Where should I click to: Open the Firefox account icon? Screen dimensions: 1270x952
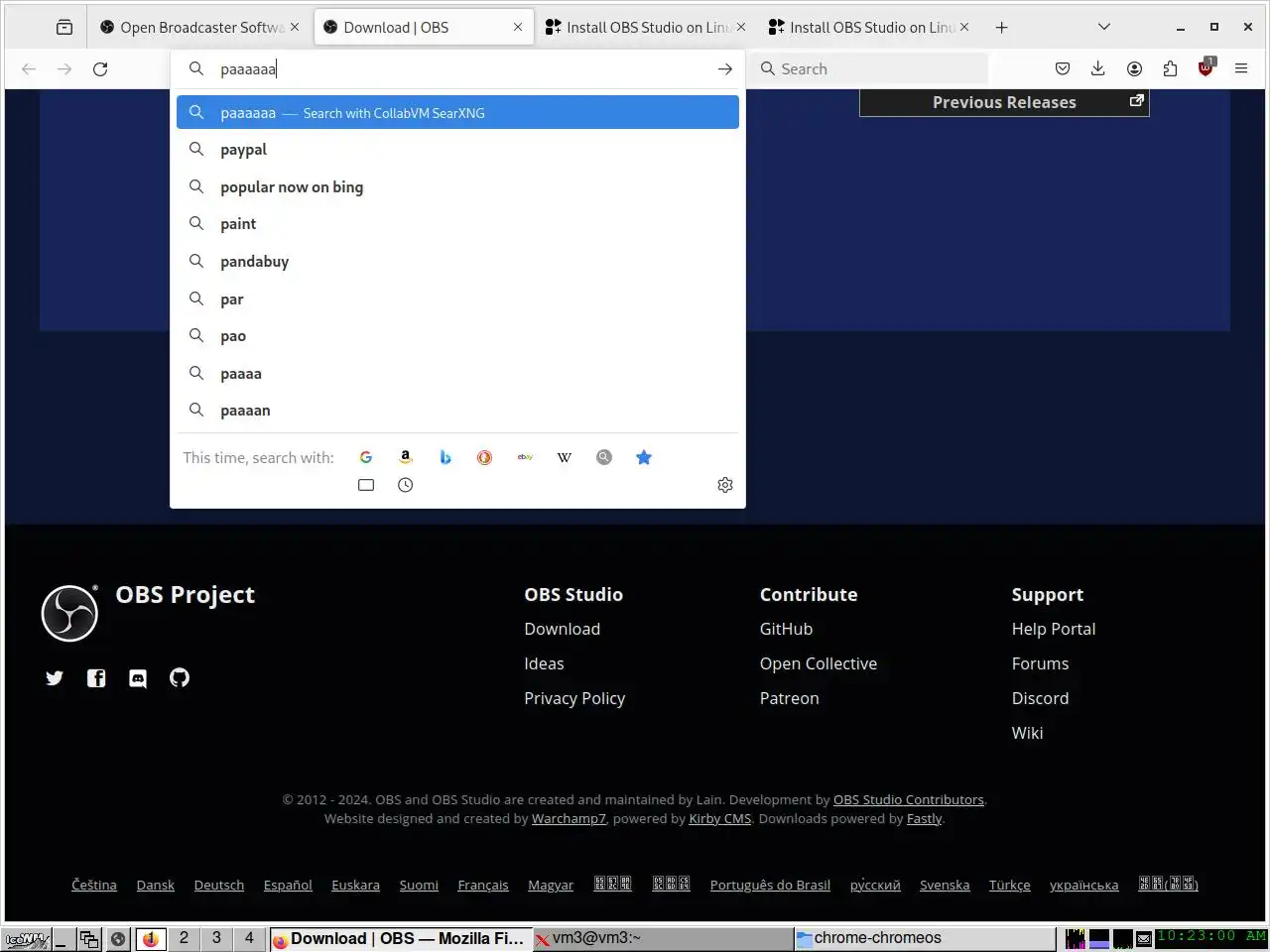pyautogui.click(x=1134, y=68)
